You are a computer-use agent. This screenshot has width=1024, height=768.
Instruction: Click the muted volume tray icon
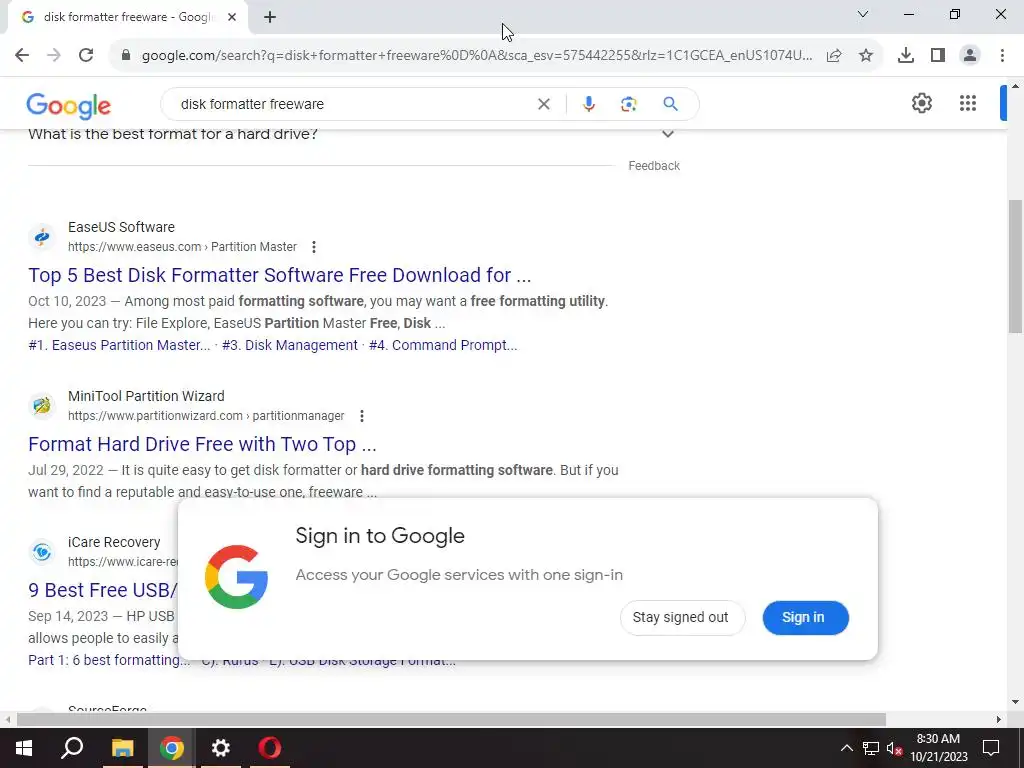(895, 748)
